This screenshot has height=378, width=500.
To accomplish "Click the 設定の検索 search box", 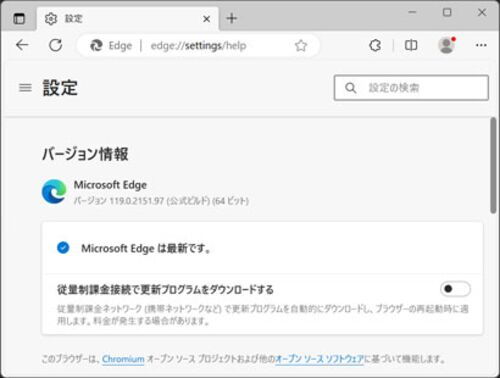I will pyautogui.click(x=411, y=88).
